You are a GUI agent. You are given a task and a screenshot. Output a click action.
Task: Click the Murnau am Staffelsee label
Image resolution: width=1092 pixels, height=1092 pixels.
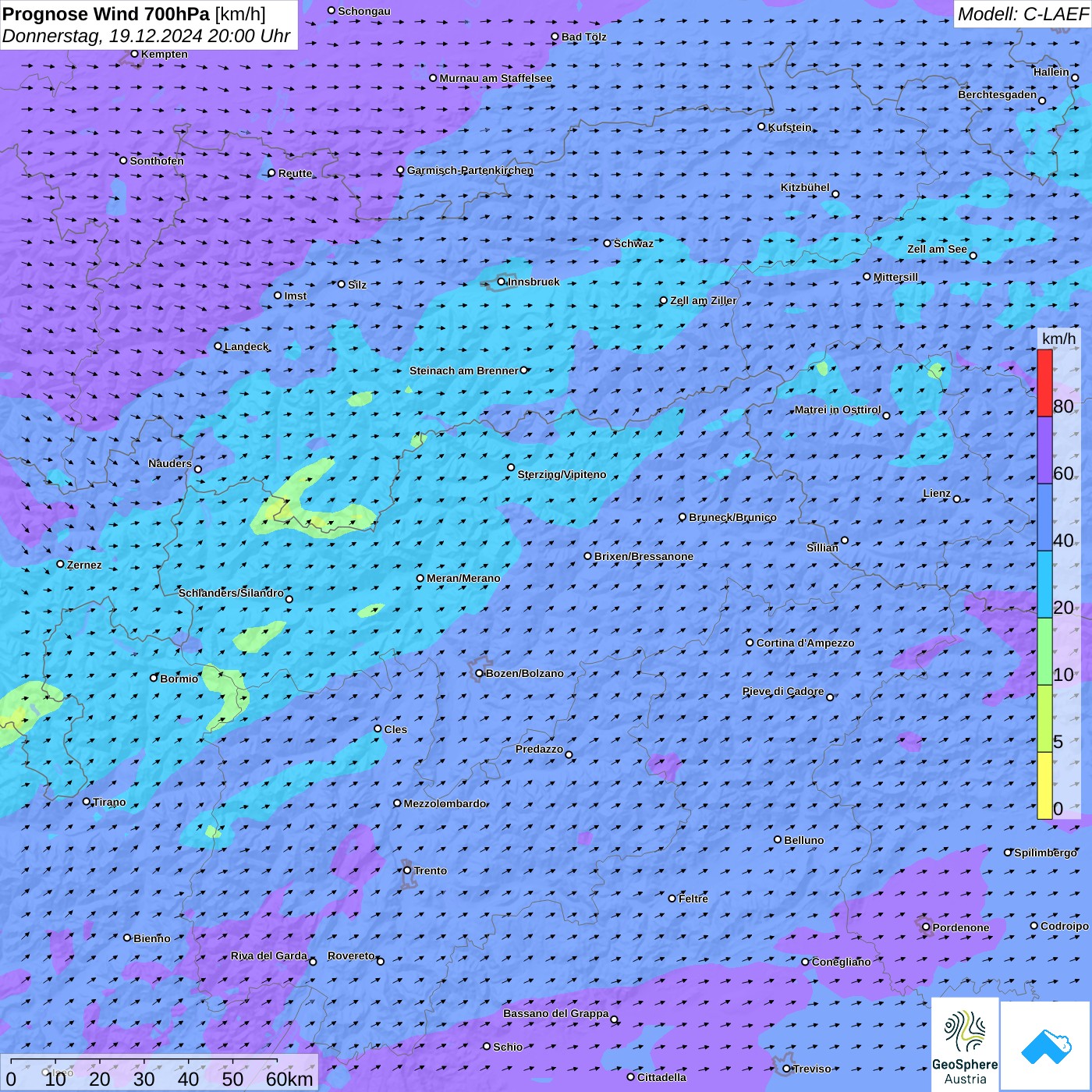[x=495, y=78]
